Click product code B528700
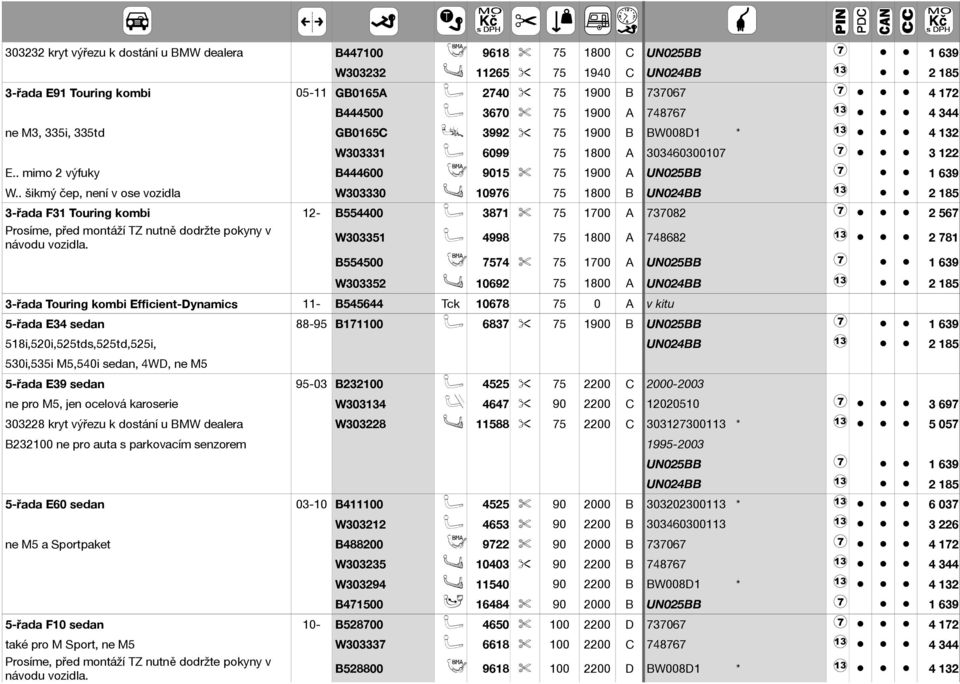 [x=359, y=625]
